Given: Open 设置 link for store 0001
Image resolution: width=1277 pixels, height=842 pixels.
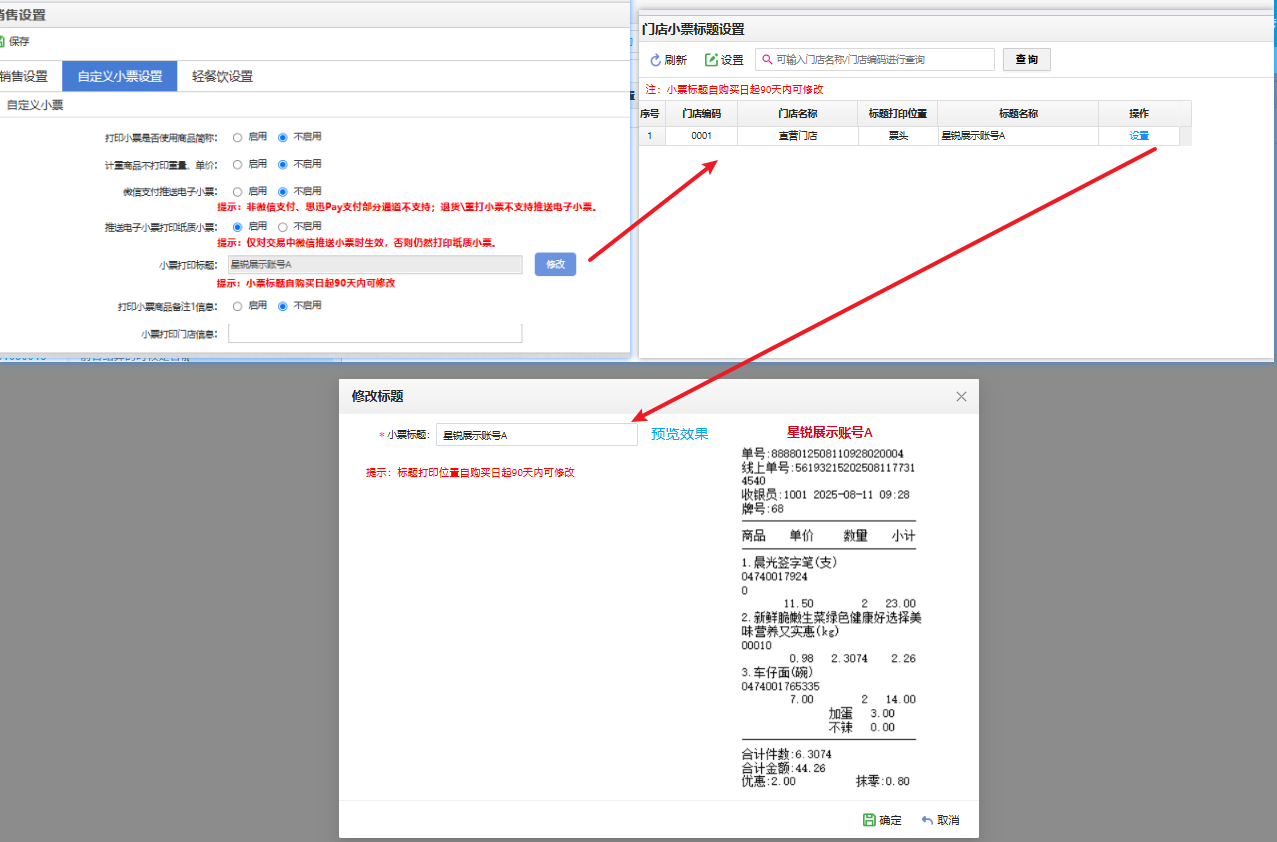Looking at the screenshot, I should (1139, 136).
